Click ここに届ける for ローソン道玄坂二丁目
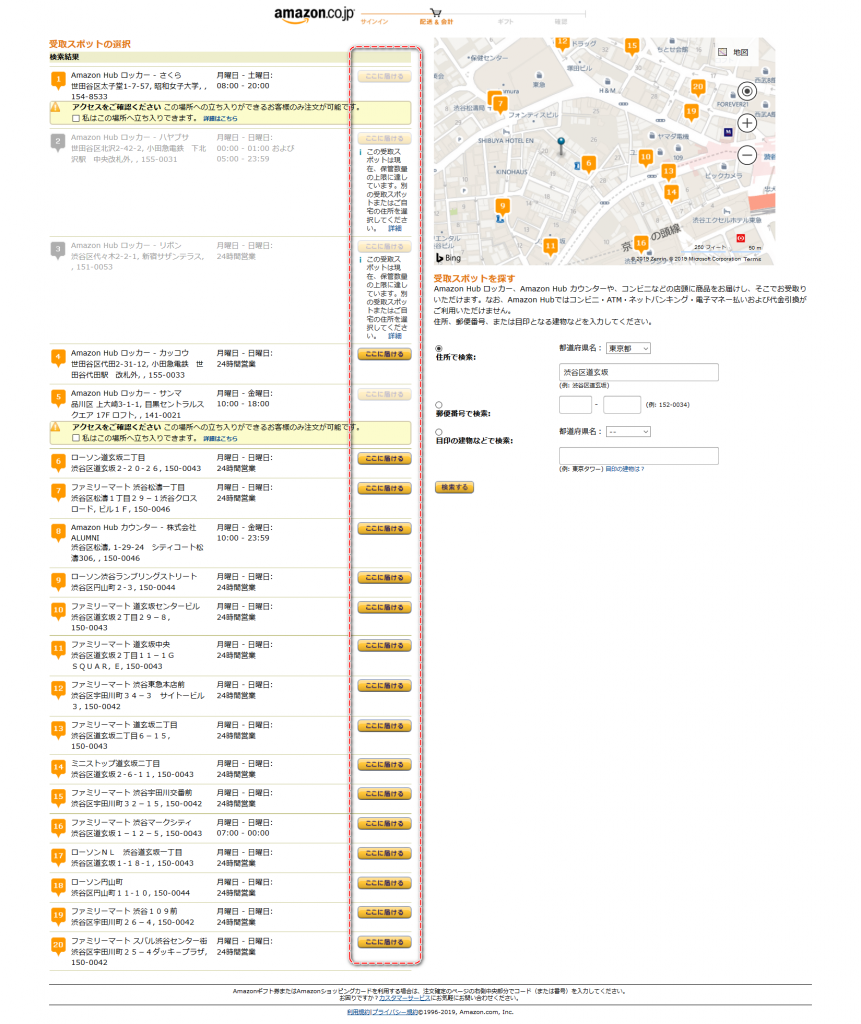Image resolution: width=861 pixels, height=1024 pixels. [x=384, y=459]
